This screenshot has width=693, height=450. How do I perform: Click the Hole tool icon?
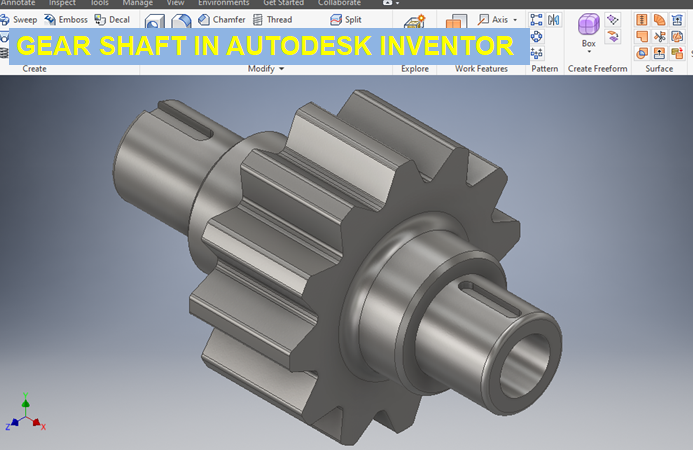[x=155, y=21]
